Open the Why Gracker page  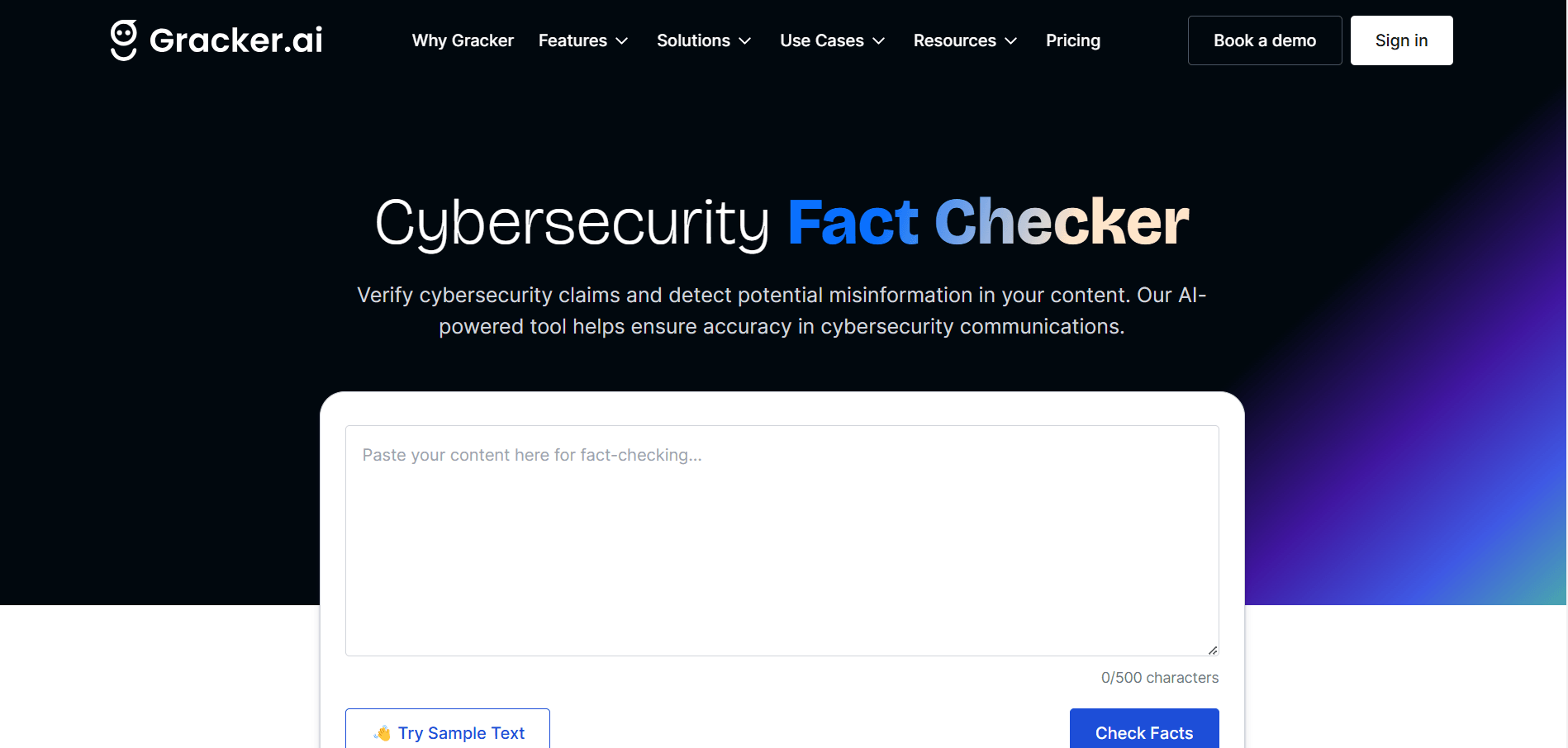point(463,40)
